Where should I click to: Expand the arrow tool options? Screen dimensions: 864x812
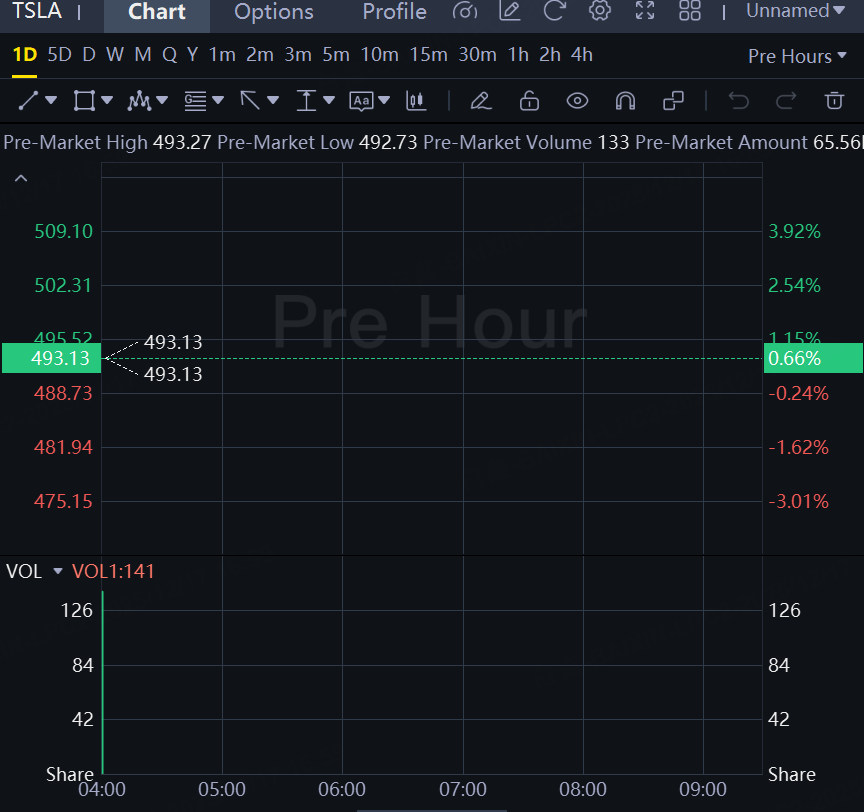tap(273, 100)
